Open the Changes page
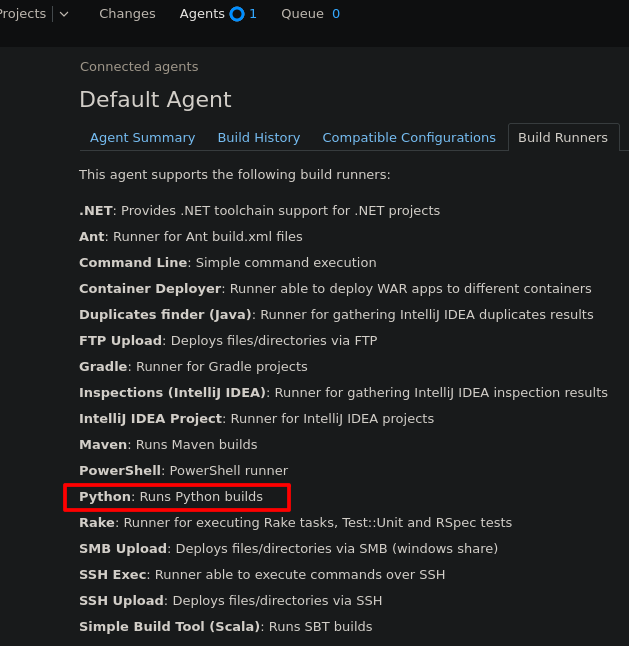The image size is (629, 646). [127, 14]
